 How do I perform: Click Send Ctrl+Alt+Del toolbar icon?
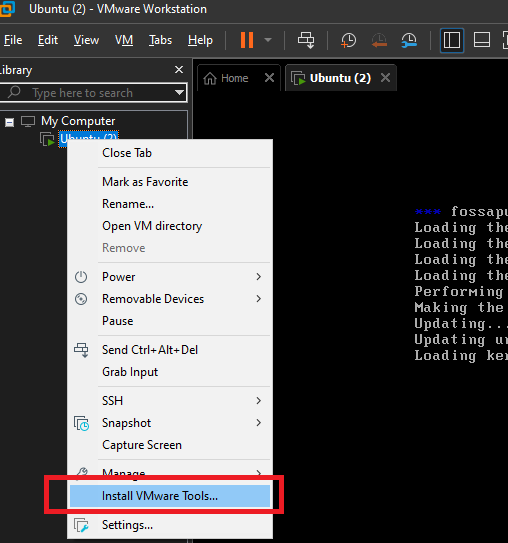306,40
